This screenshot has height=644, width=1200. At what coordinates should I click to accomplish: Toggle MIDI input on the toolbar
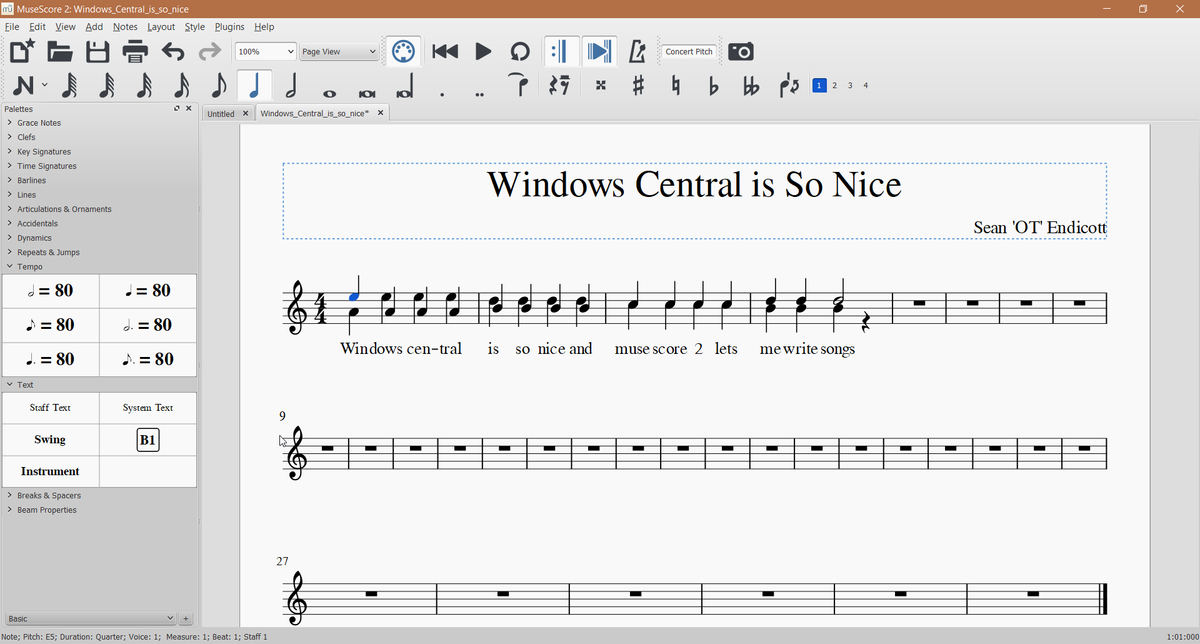[x=403, y=51]
